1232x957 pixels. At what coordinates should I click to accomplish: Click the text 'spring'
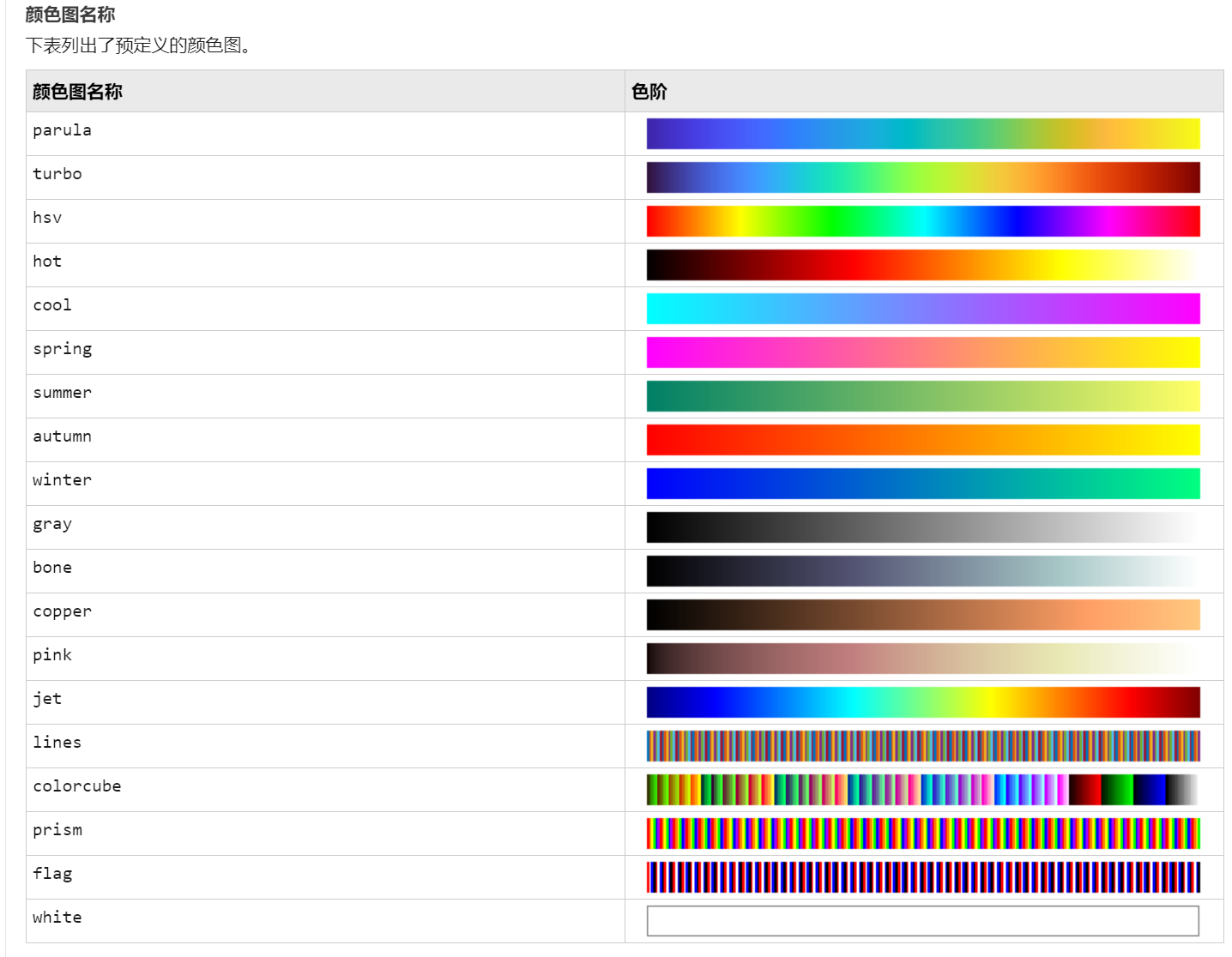pos(62,350)
